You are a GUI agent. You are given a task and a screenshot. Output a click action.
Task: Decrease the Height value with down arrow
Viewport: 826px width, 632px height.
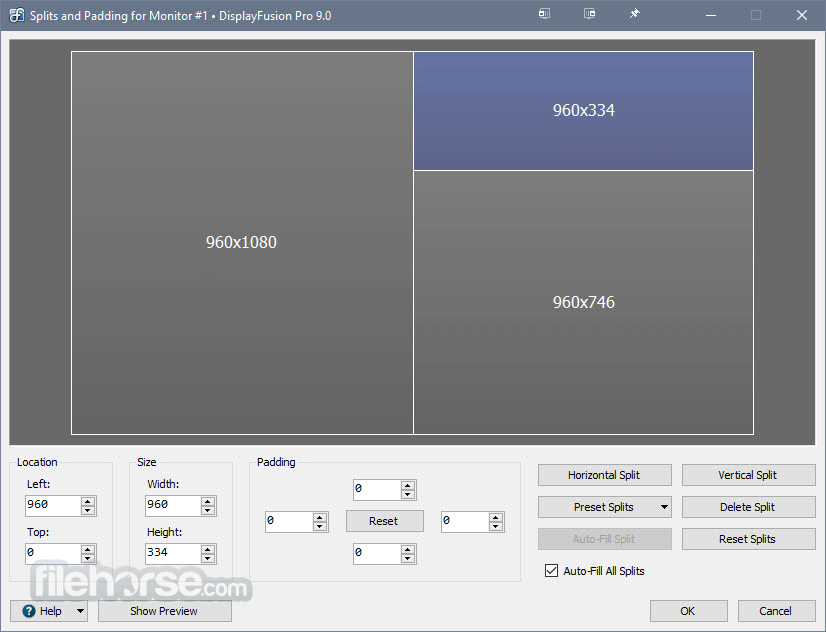208,558
